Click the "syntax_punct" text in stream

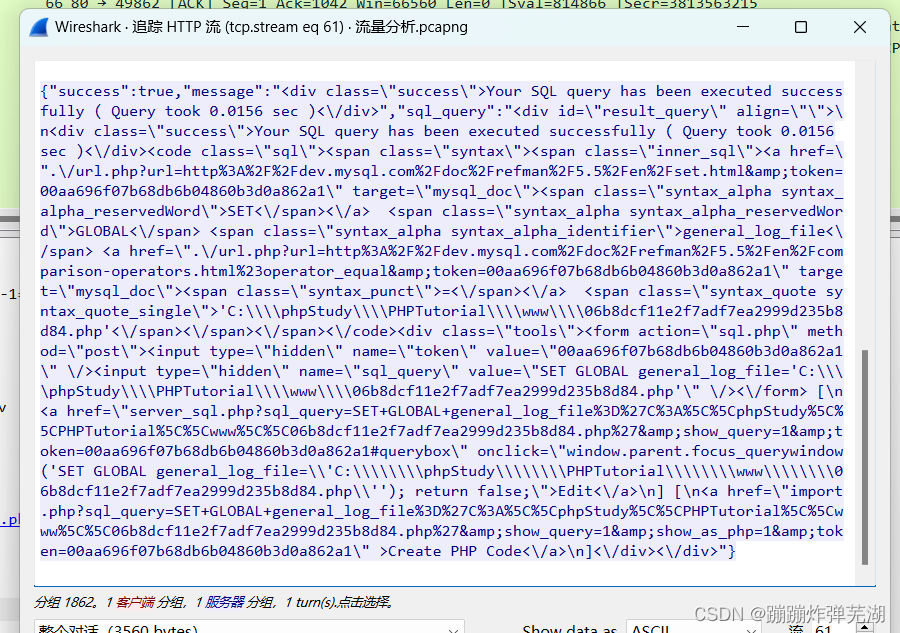pos(362,292)
